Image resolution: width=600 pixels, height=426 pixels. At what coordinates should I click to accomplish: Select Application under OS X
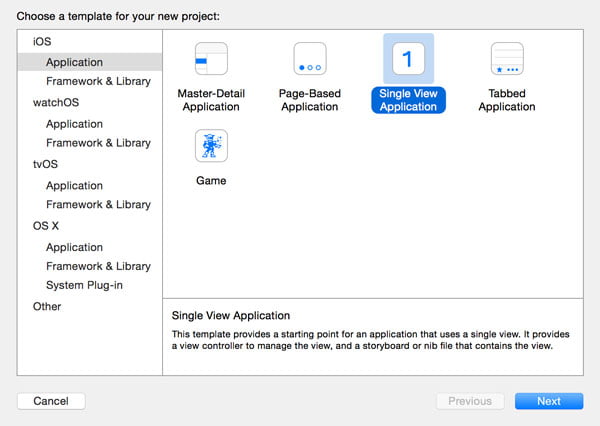tap(74, 247)
